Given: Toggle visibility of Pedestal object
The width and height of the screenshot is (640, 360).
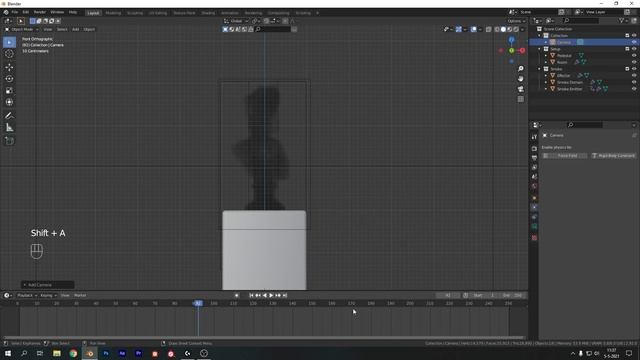Looking at the screenshot, I should (x=634, y=56).
